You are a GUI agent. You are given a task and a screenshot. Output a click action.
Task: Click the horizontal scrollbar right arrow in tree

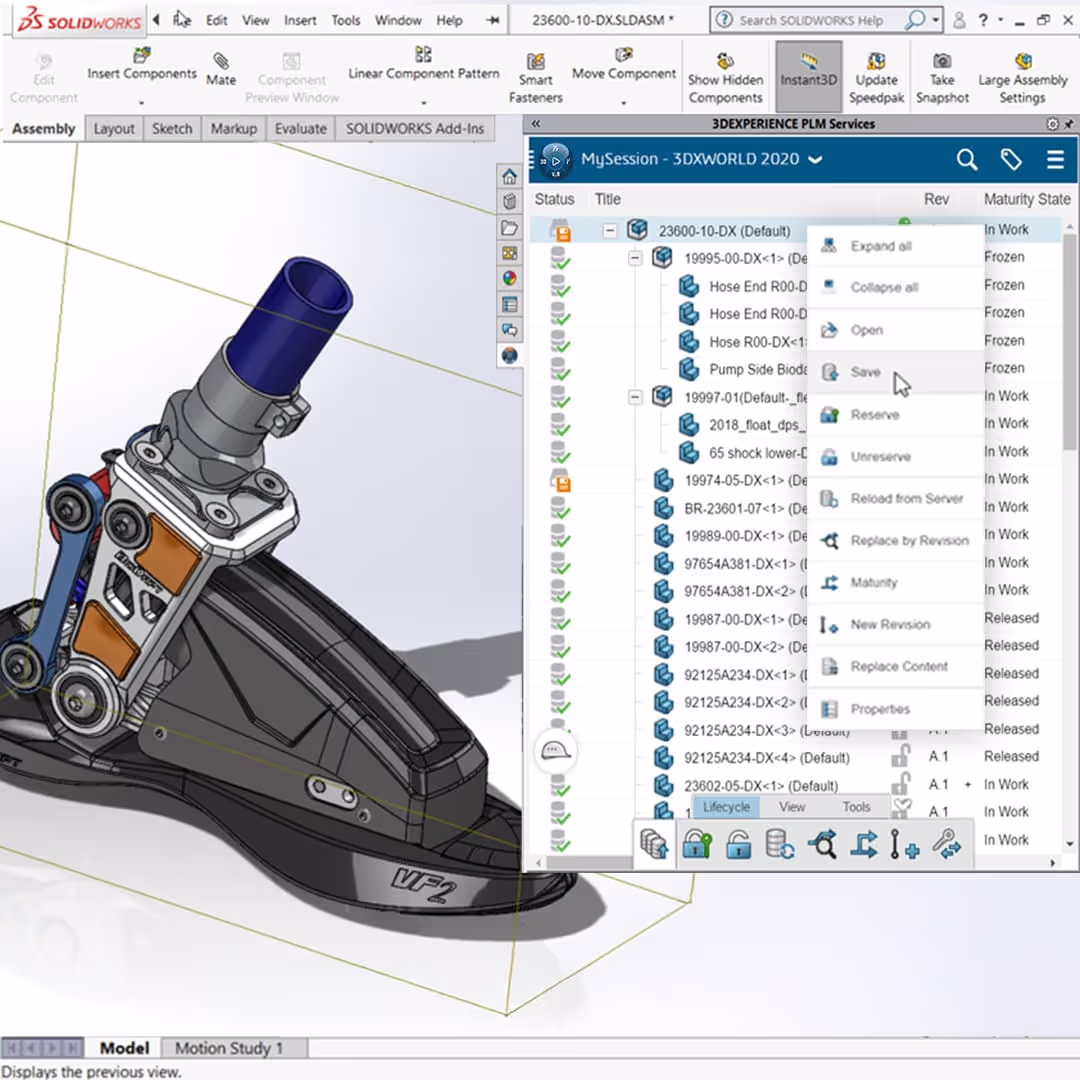point(1052,862)
